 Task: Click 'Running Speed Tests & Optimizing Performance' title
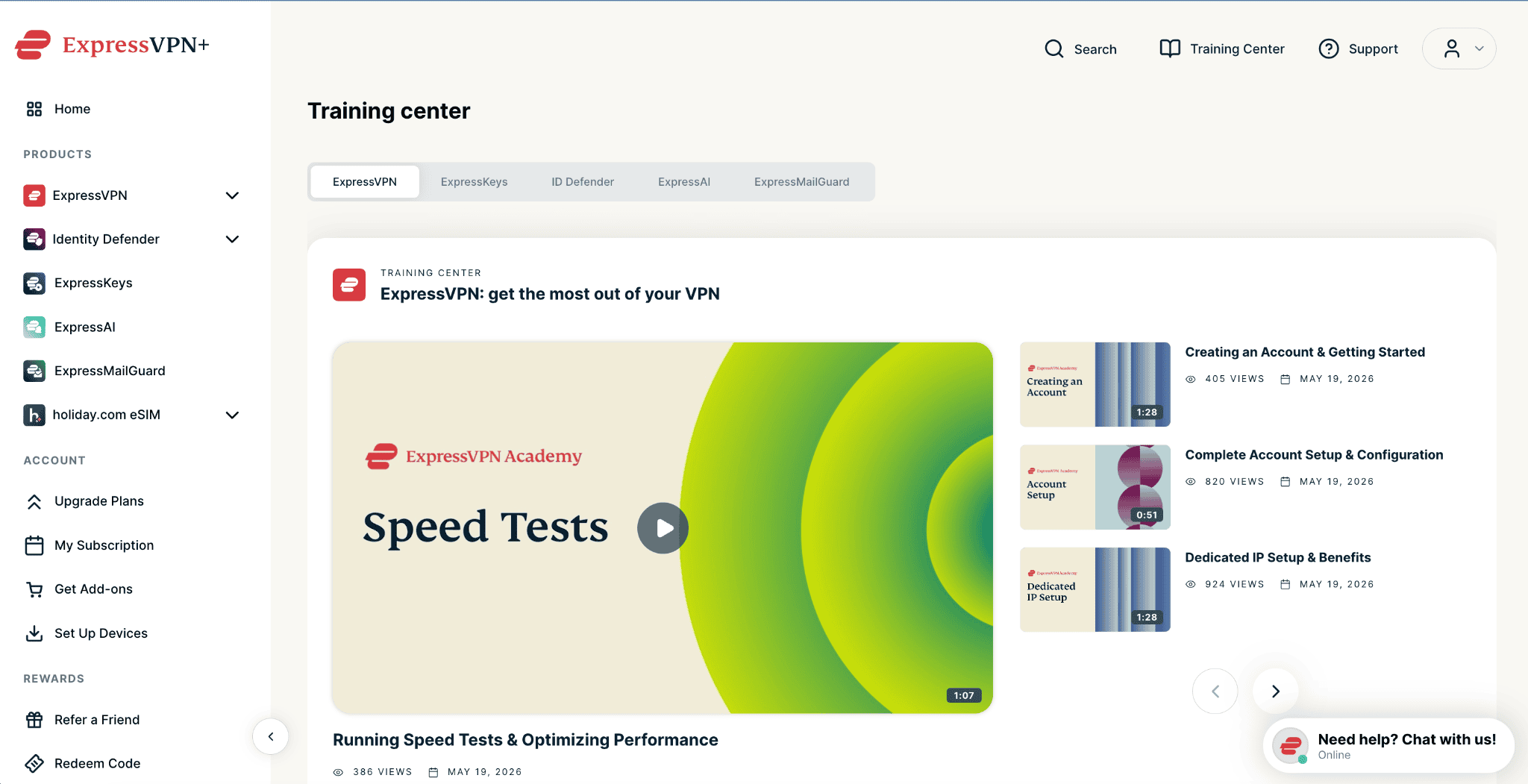[525, 740]
